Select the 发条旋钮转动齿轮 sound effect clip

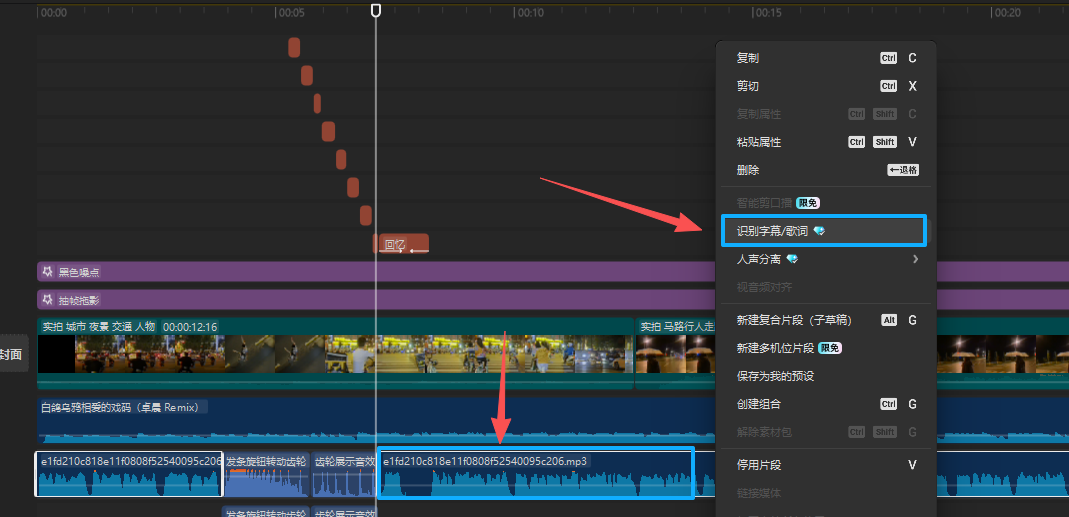coord(266,476)
